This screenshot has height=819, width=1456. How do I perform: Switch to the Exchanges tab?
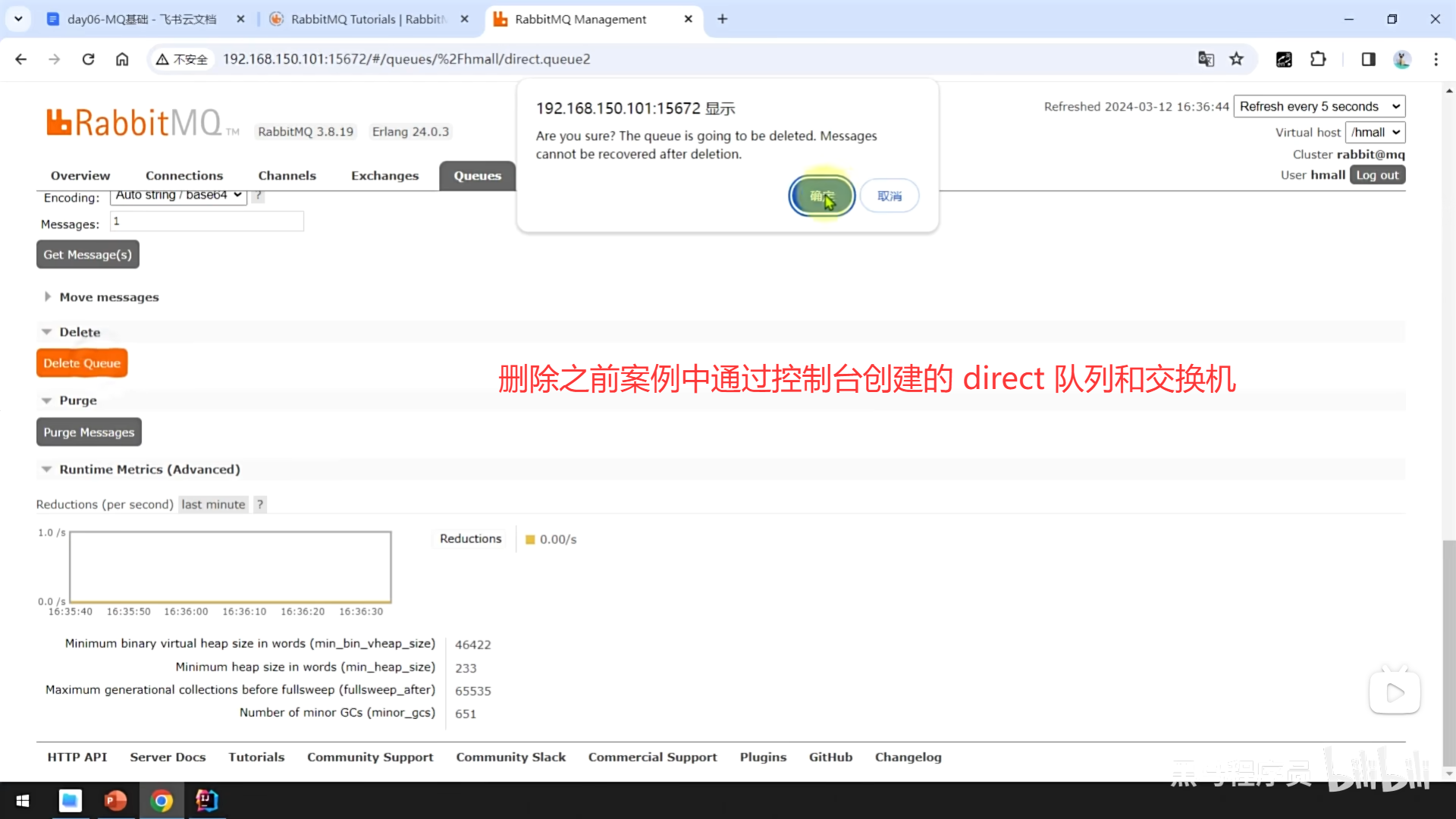(384, 176)
